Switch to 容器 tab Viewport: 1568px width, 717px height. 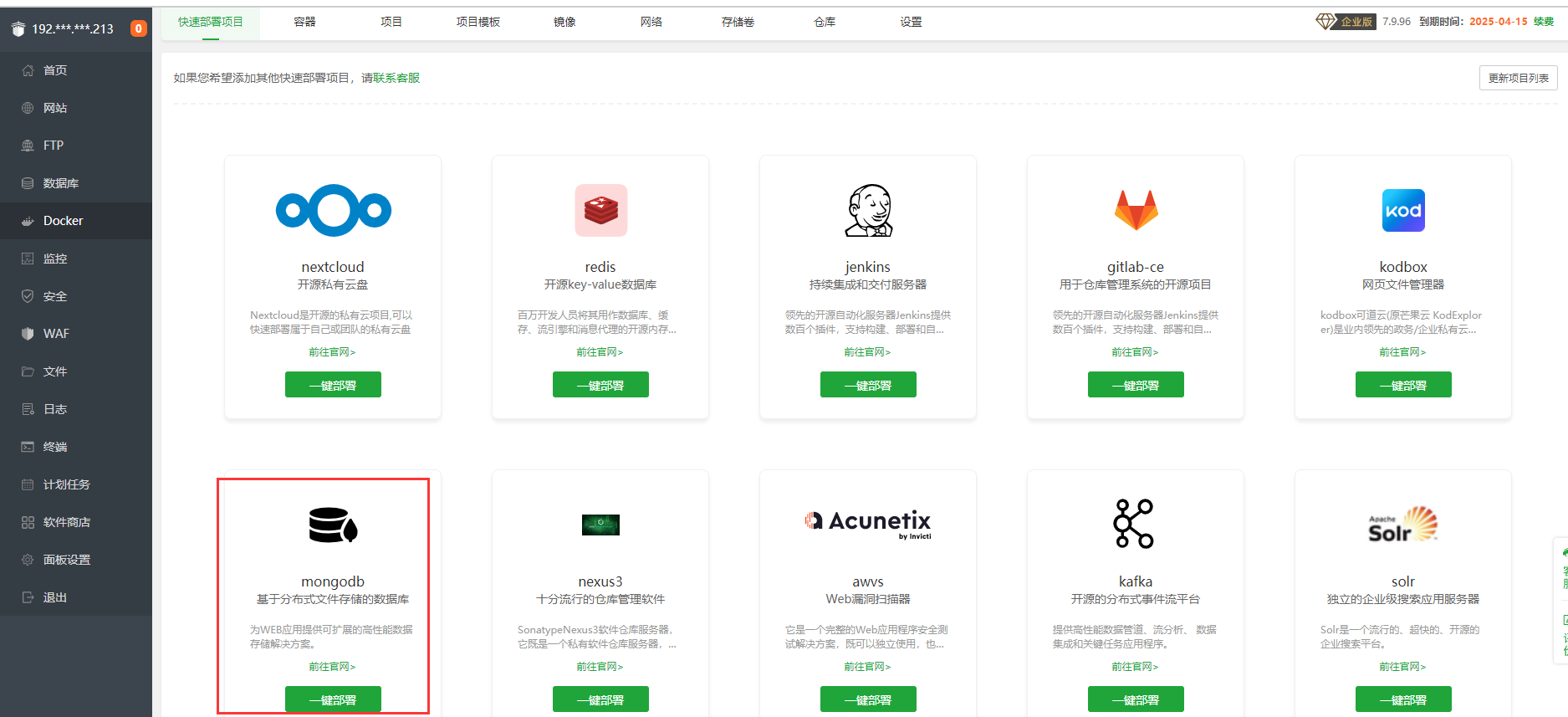304,22
